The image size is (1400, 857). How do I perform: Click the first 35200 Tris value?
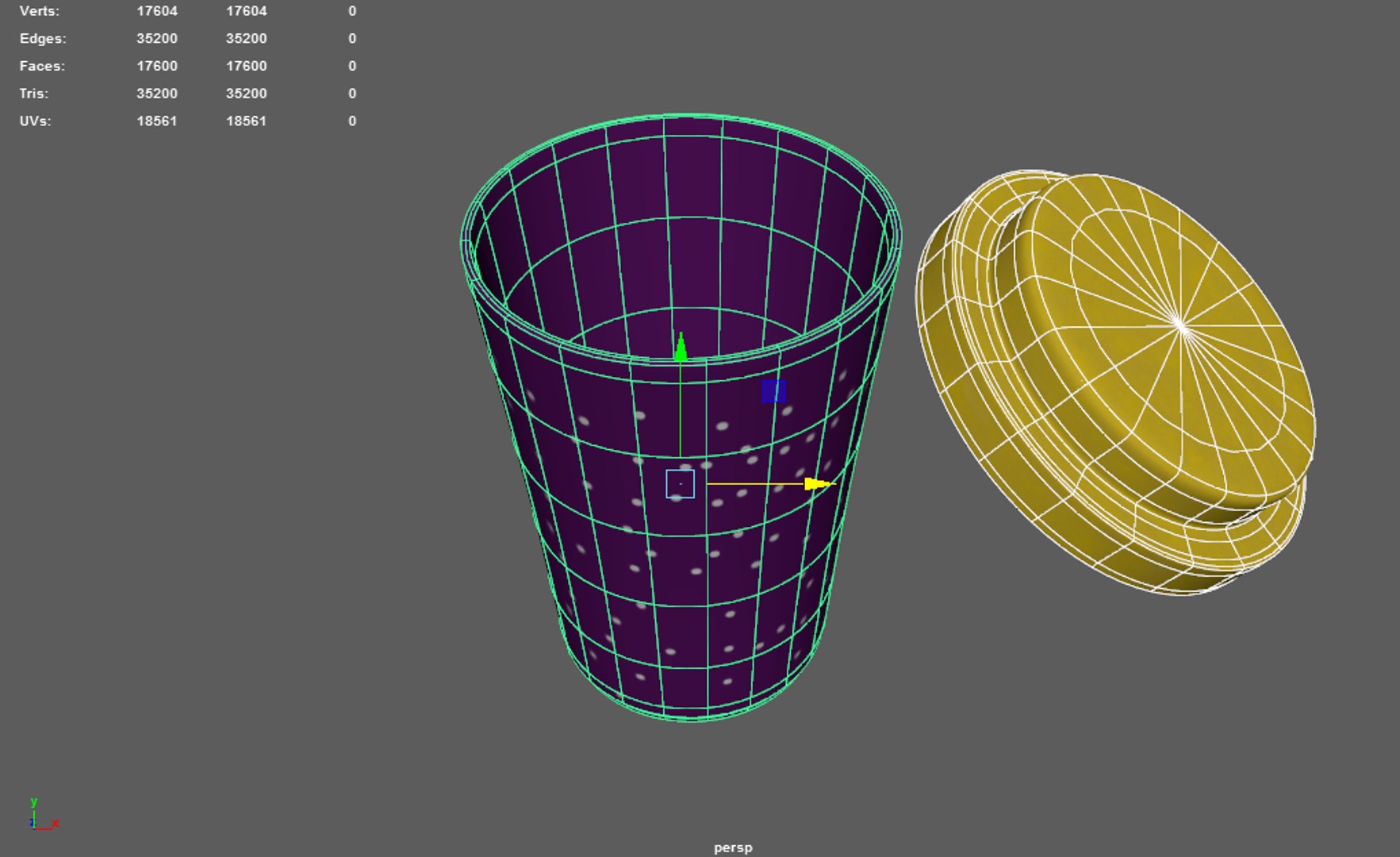[157, 93]
